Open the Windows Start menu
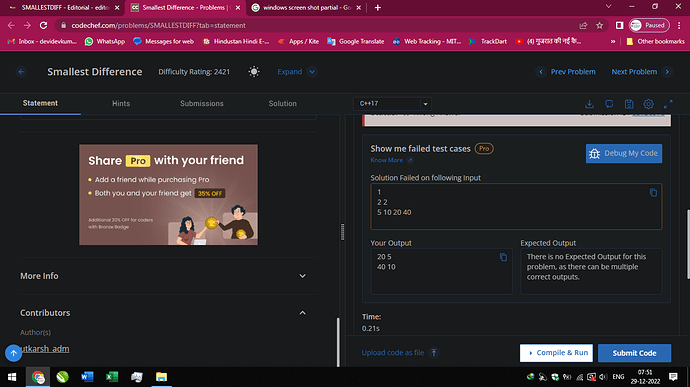Viewport: 690px width, 387px height. tap(12, 377)
